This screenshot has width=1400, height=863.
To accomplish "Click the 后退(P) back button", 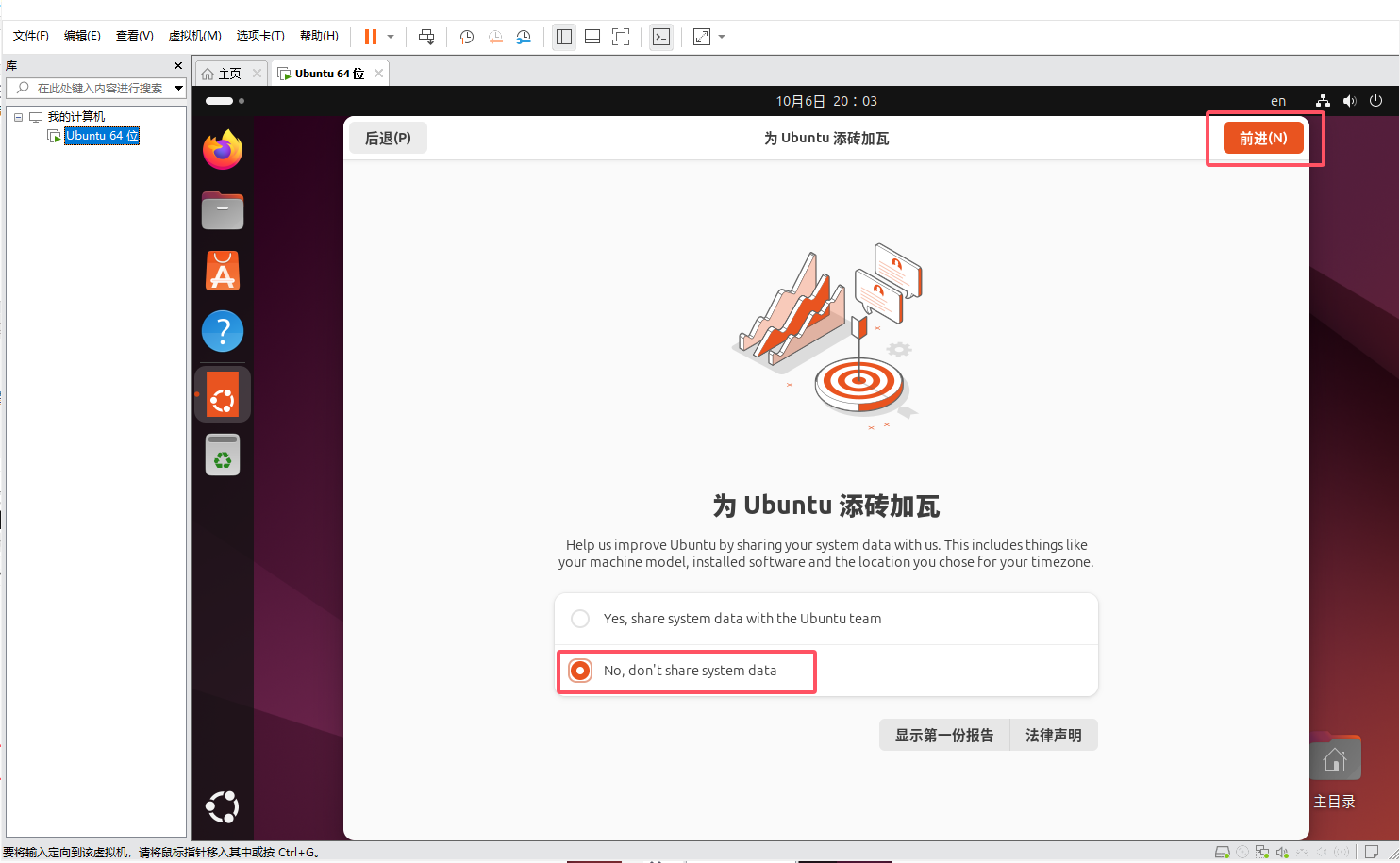I will point(388,138).
